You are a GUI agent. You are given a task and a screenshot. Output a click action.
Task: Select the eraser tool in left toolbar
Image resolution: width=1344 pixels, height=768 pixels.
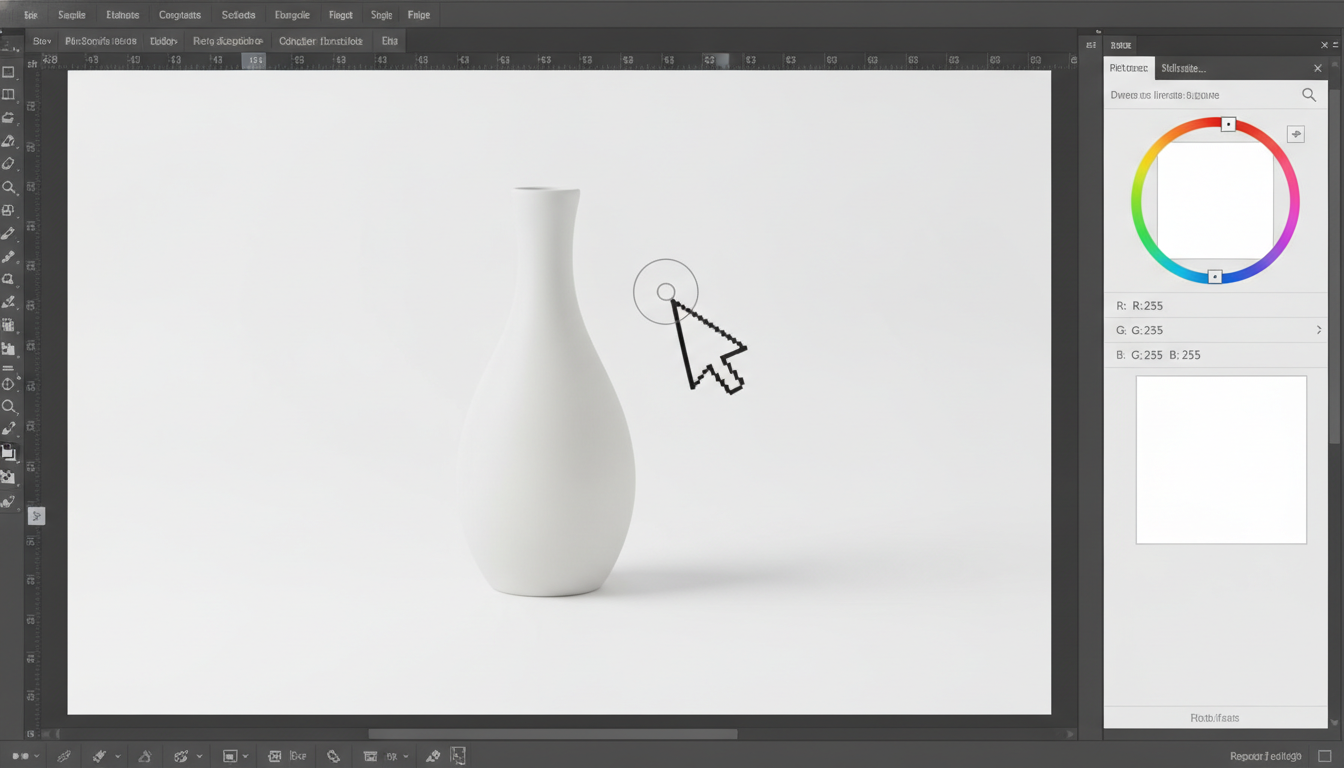9,164
